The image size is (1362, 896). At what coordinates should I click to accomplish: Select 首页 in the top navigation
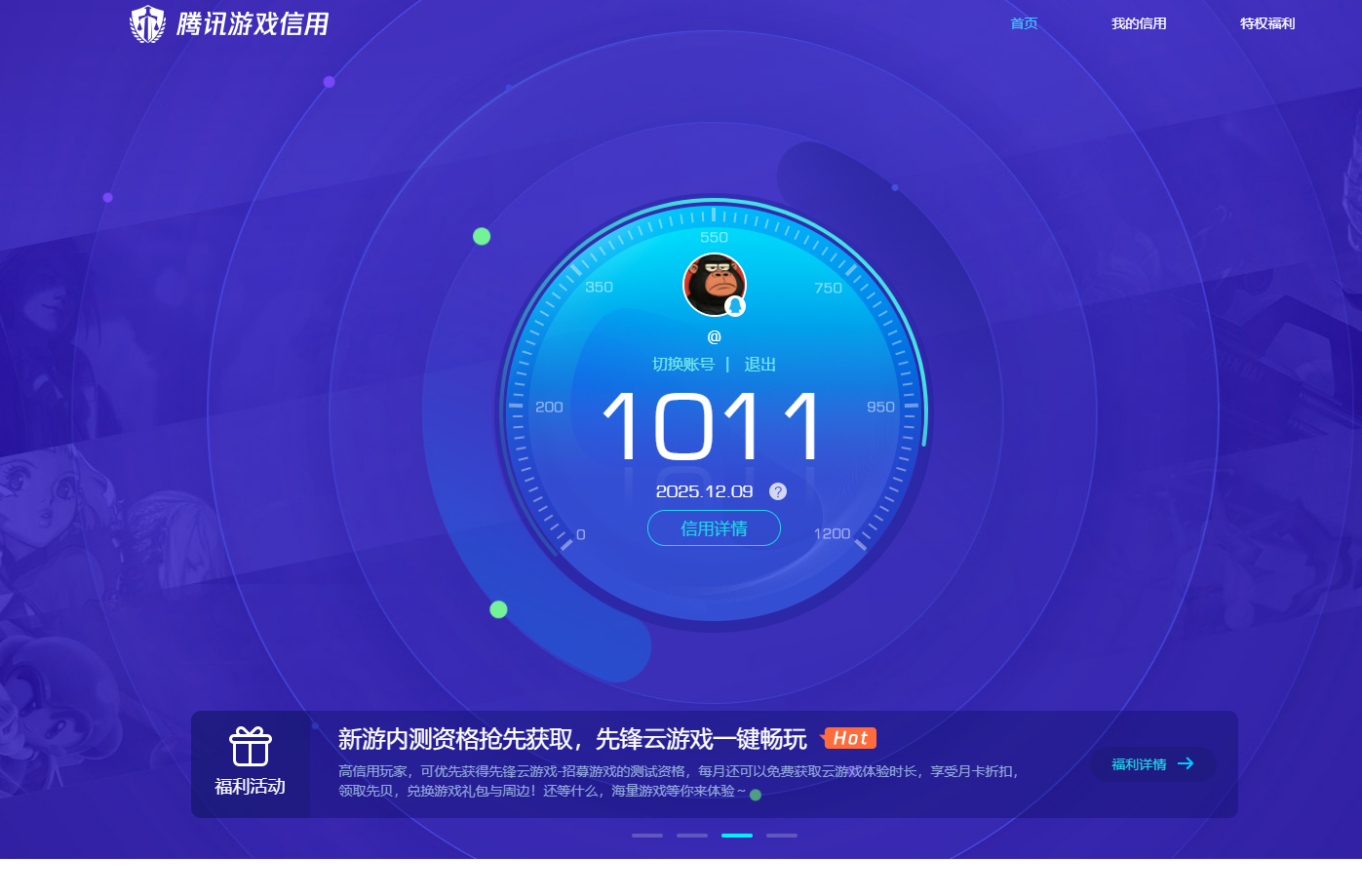point(1024,22)
